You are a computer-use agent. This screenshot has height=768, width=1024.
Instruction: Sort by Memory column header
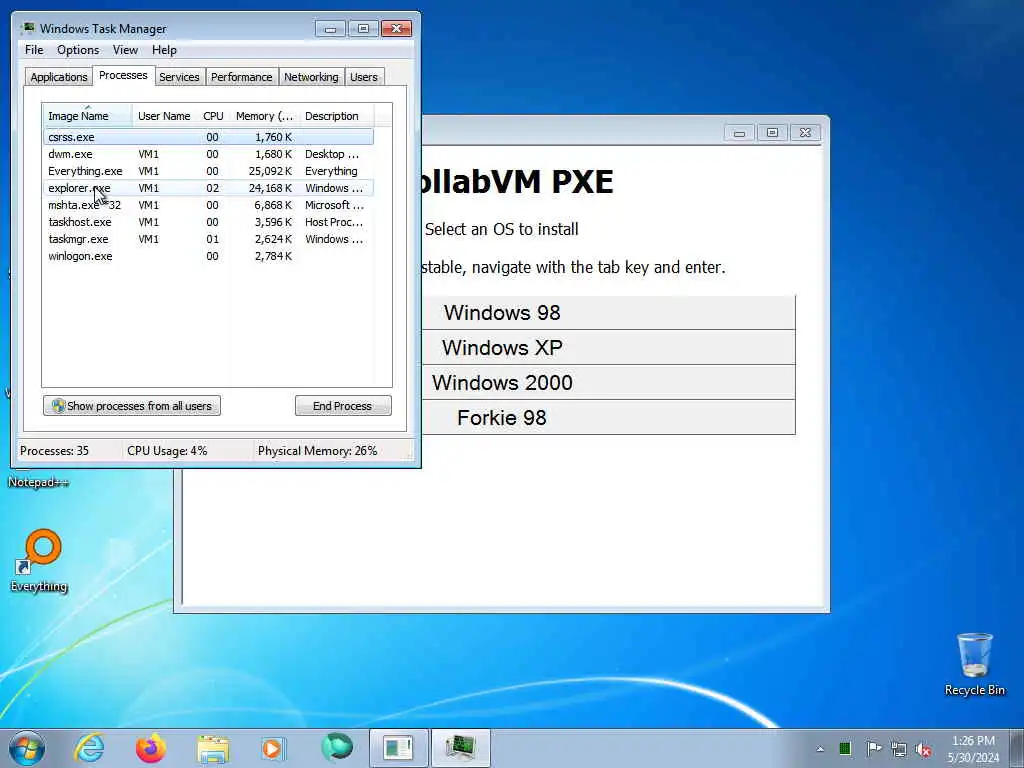264,116
